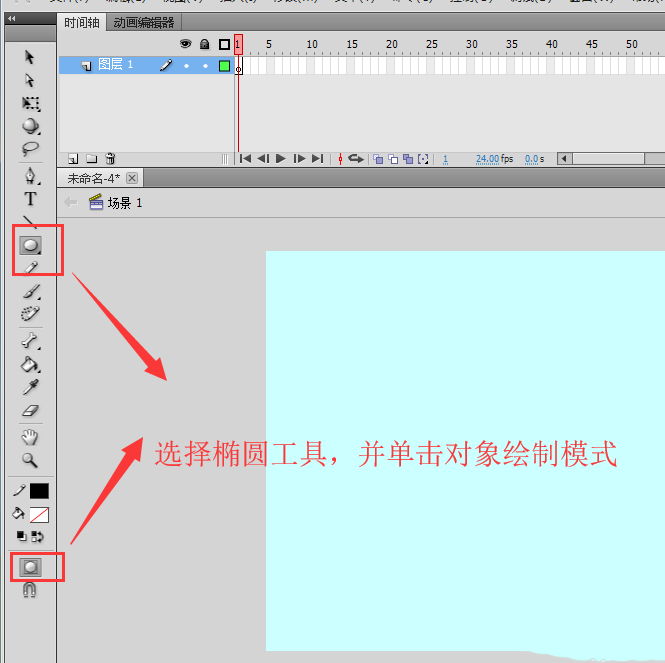
Task: Pick the Eyedropper tool
Action: tap(31, 387)
